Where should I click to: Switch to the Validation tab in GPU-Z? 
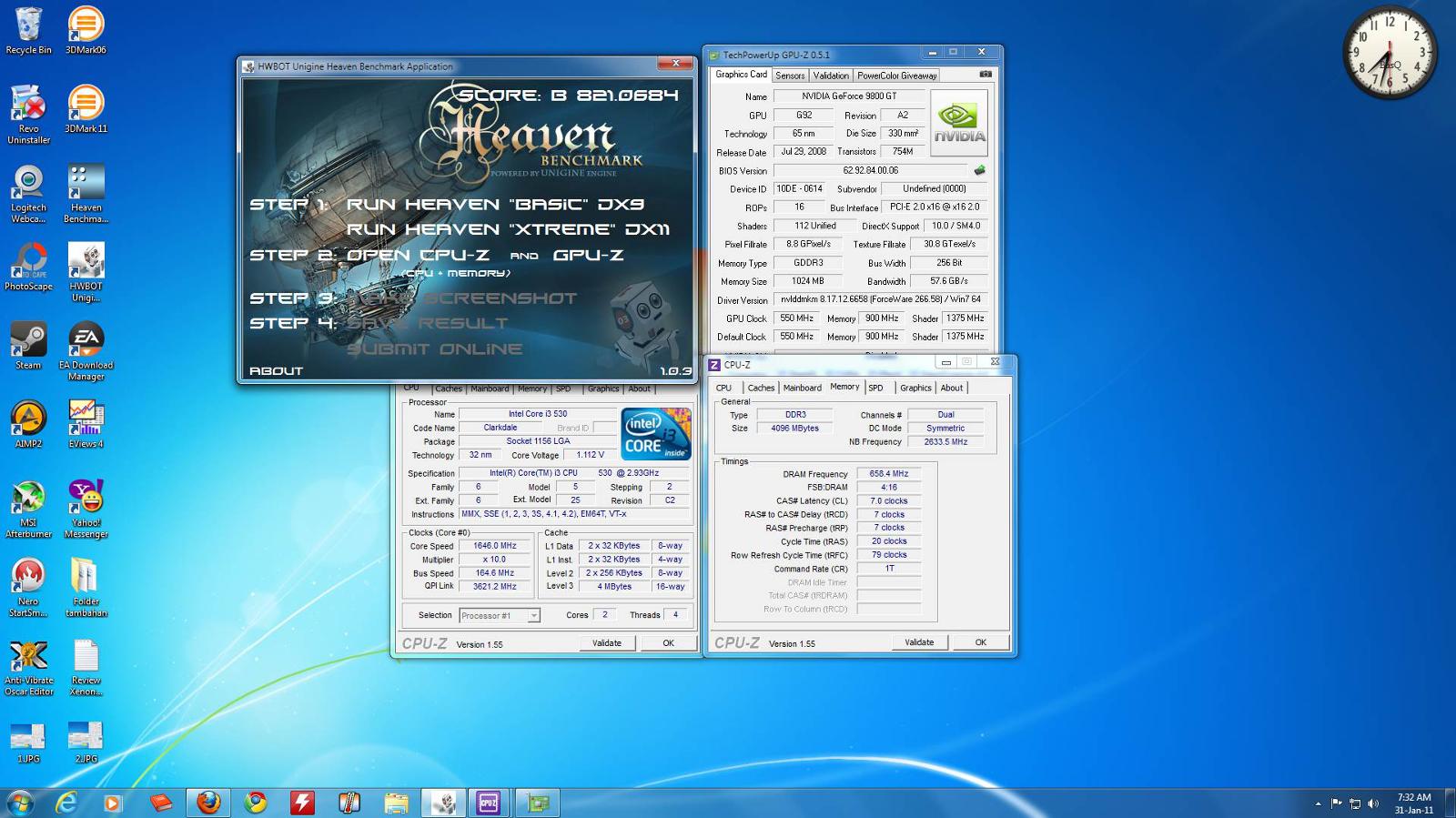(x=831, y=76)
